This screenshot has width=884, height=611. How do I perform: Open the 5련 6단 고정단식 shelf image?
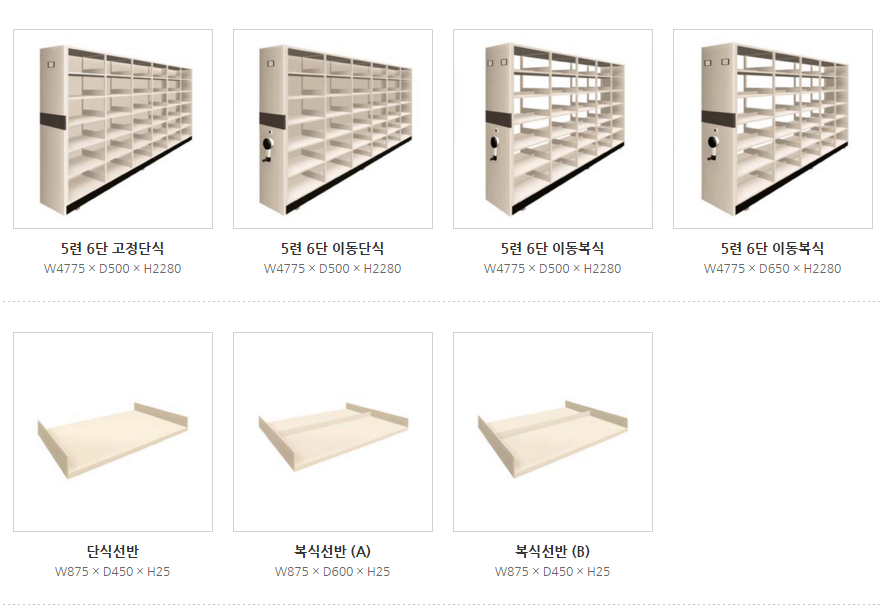coord(113,129)
